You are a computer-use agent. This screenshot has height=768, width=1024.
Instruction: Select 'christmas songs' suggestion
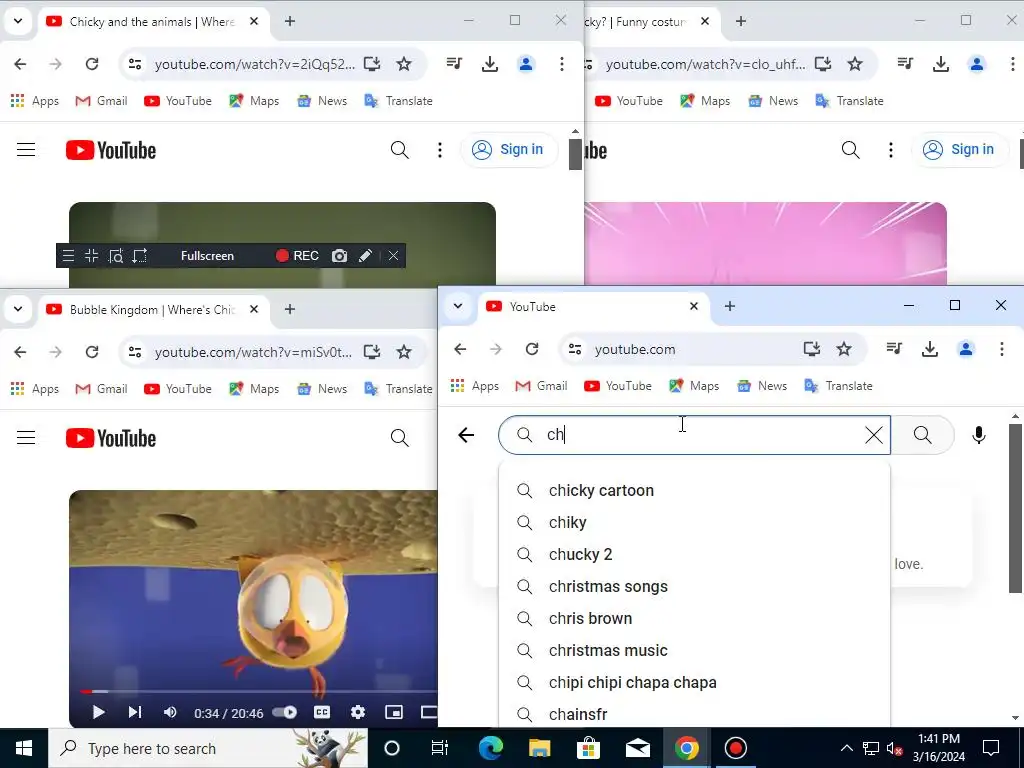click(694, 586)
